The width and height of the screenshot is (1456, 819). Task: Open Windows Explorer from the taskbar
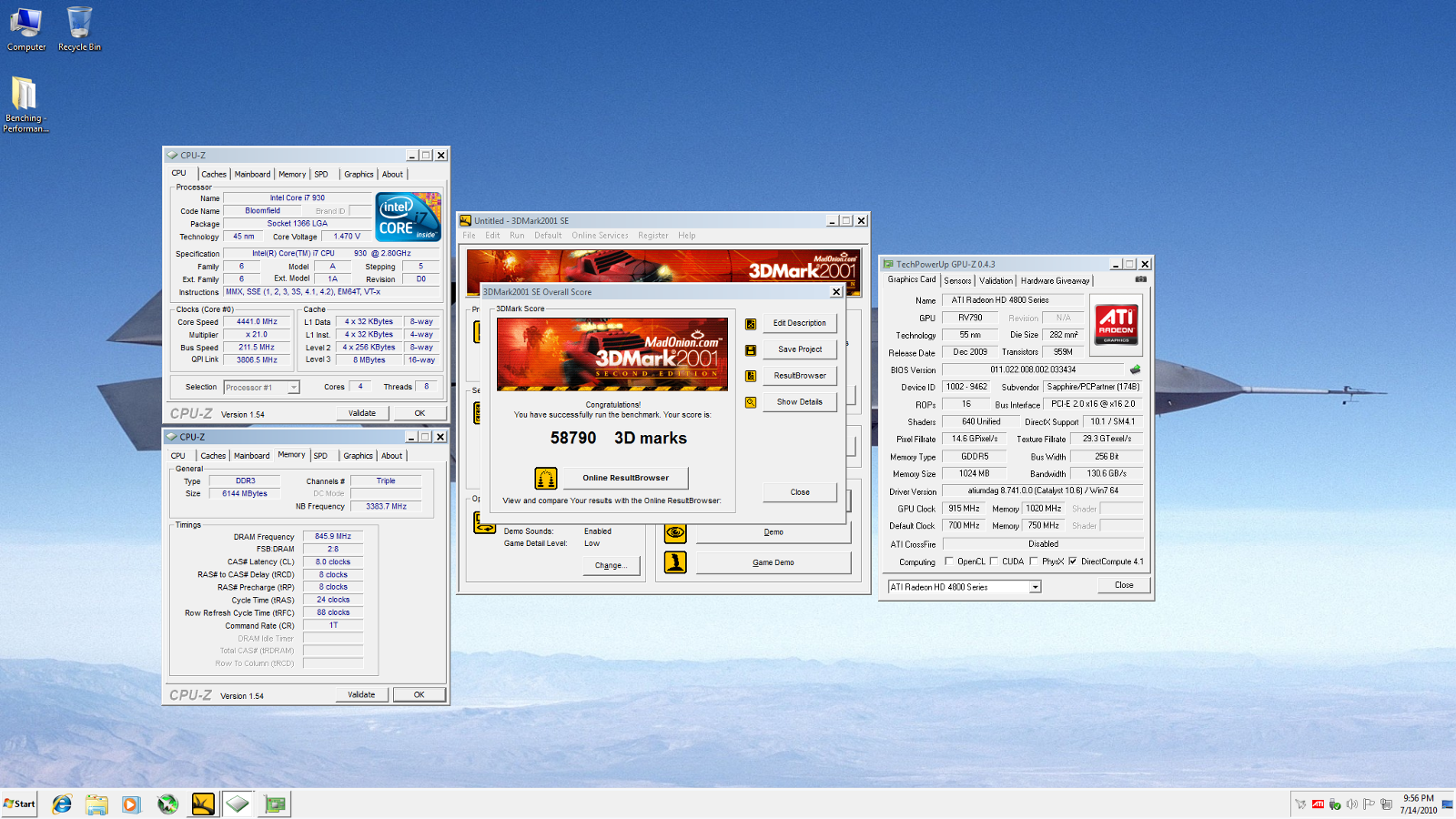[96, 804]
